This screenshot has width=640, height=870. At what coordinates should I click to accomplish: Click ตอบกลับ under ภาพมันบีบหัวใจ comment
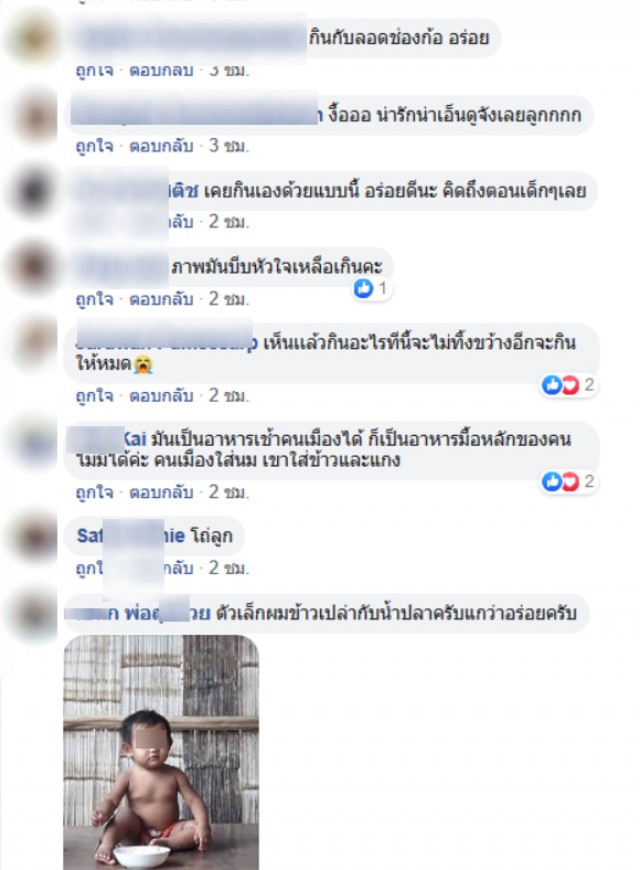(161, 300)
